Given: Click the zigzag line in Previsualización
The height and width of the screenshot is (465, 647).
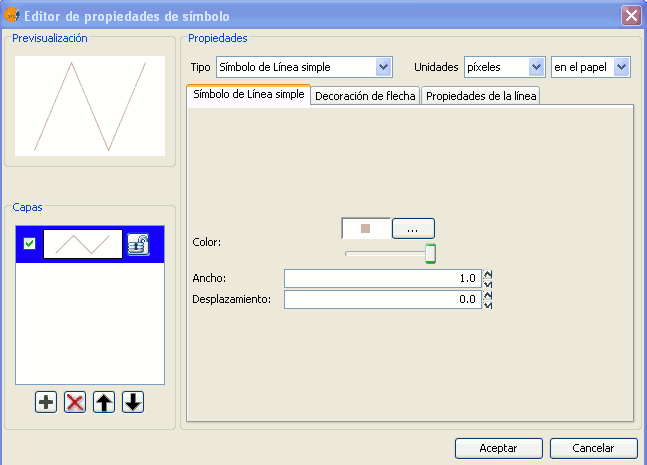Looking at the screenshot, I should (90, 106).
